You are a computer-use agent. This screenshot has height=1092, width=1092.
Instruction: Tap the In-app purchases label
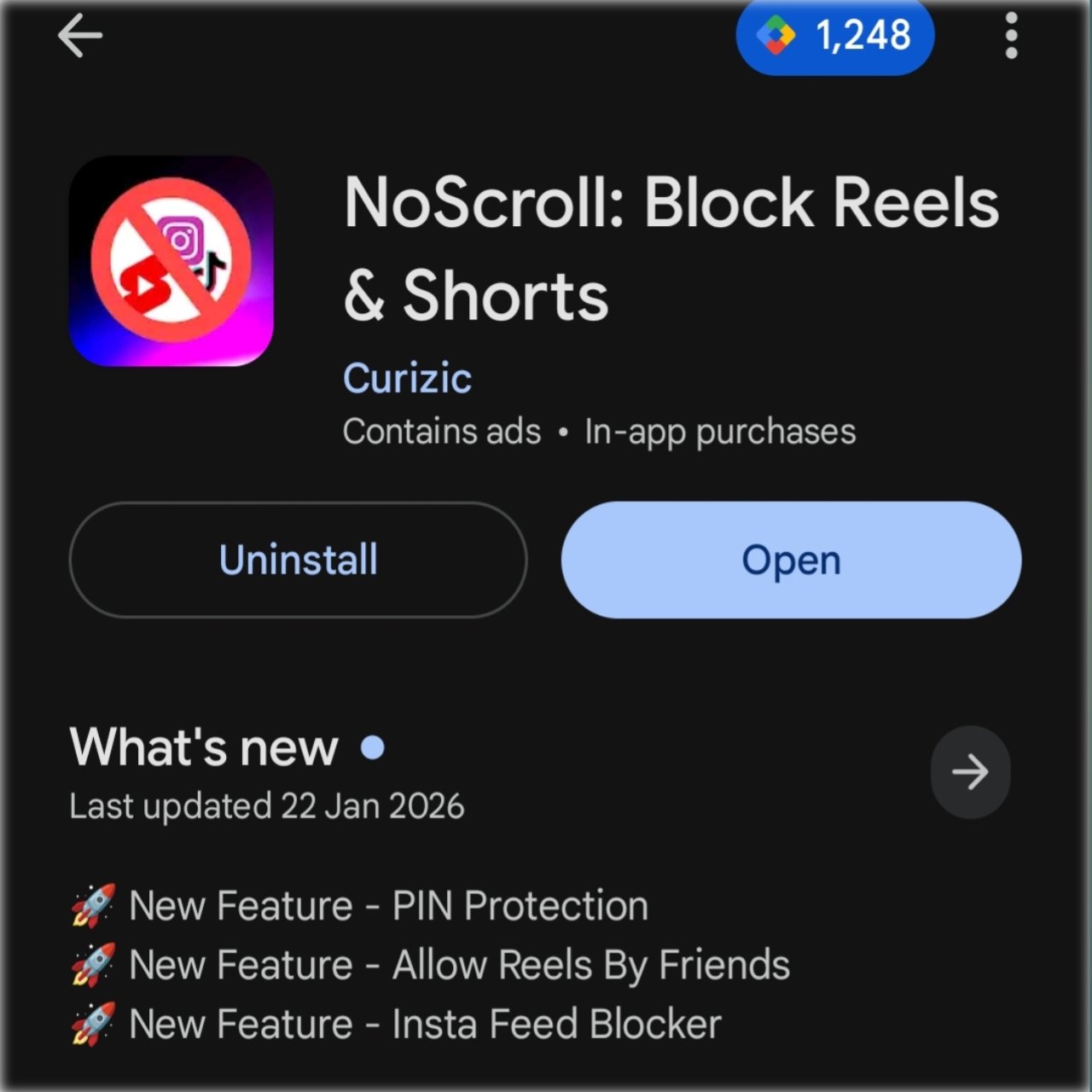click(720, 432)
